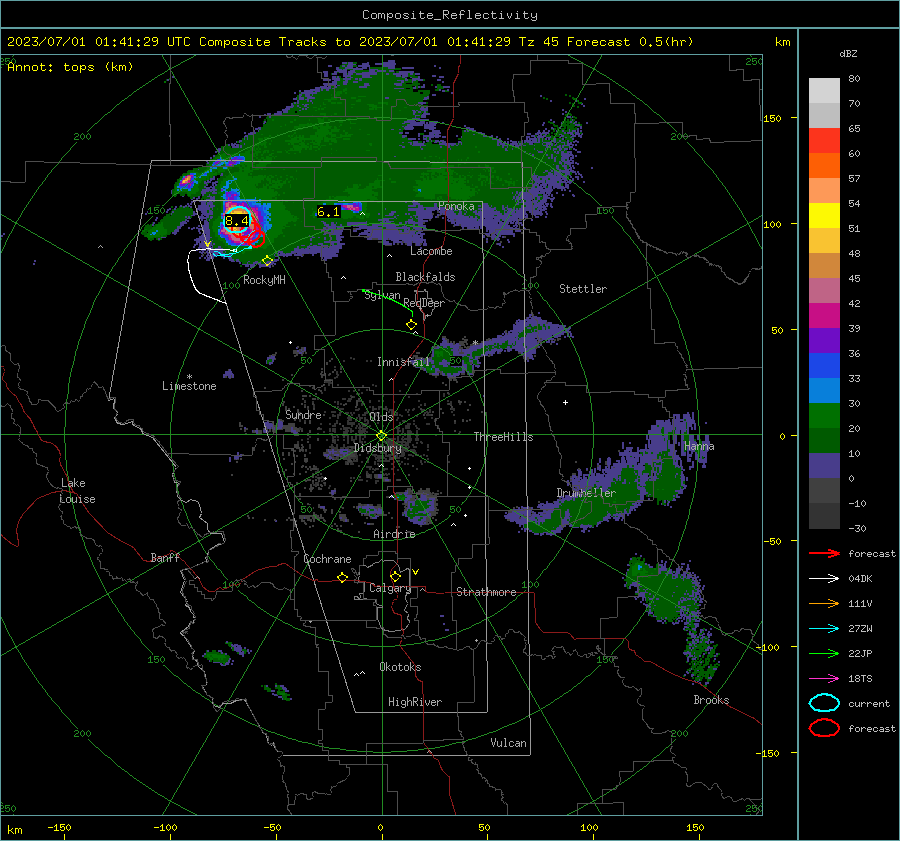Image resolution: width=900 pixels, height=841 pixels.
Task: Click the 'Annot: tops (km)' annotation label
Action: (x=70, y=67)
